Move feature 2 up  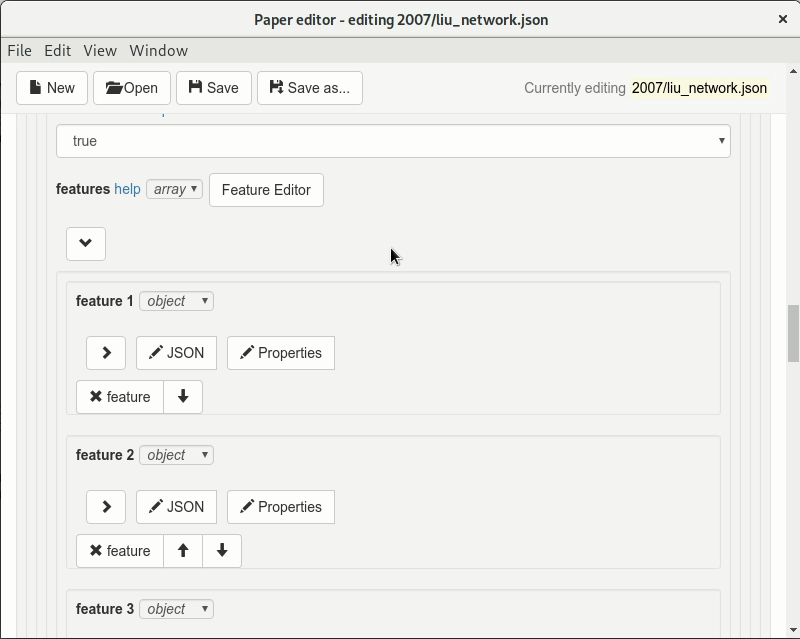(183, 551)
